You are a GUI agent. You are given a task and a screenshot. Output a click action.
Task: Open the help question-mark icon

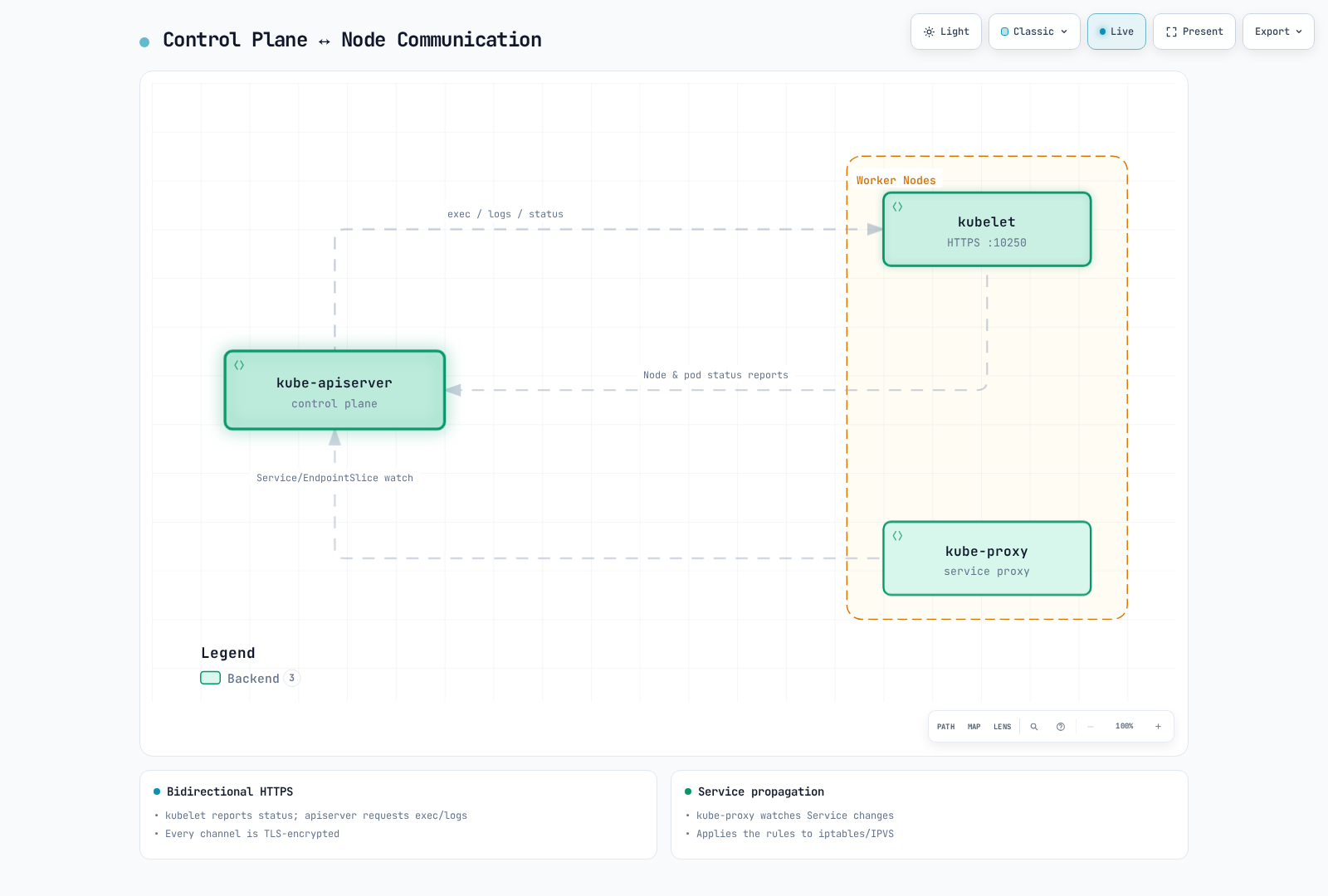[1061, 727]
